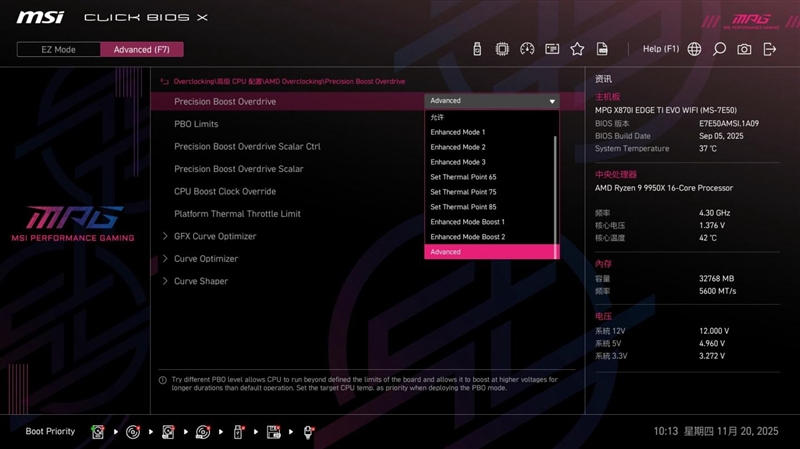Open the hardware monitor board icon
Image resolution: width=800 pixels, height=449 pixels.
552,49
